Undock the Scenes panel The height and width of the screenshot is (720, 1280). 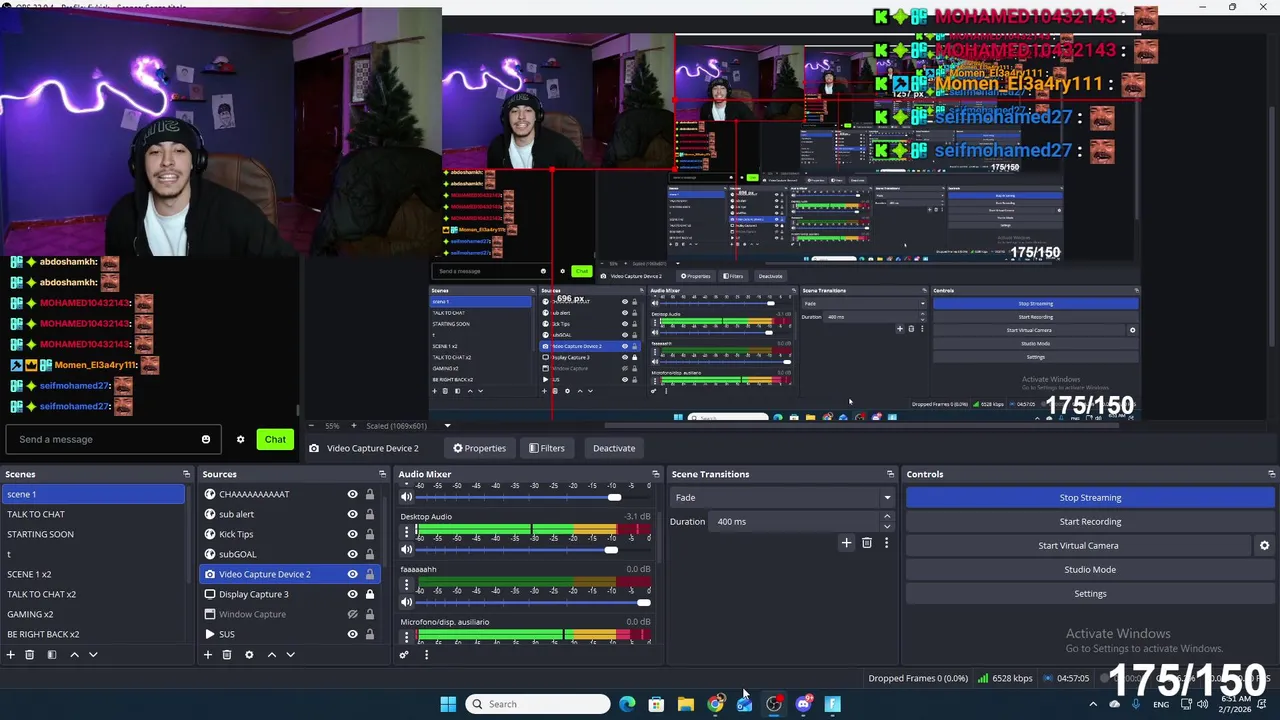point(186,474)
